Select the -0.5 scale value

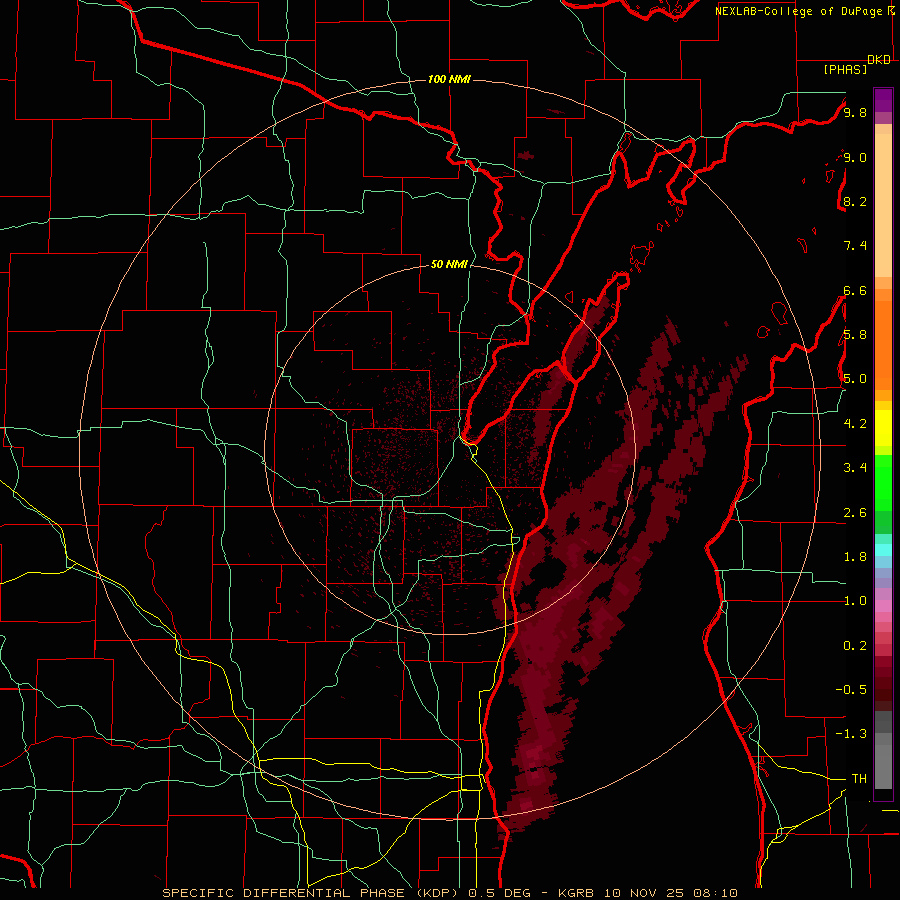click(851, 690)
